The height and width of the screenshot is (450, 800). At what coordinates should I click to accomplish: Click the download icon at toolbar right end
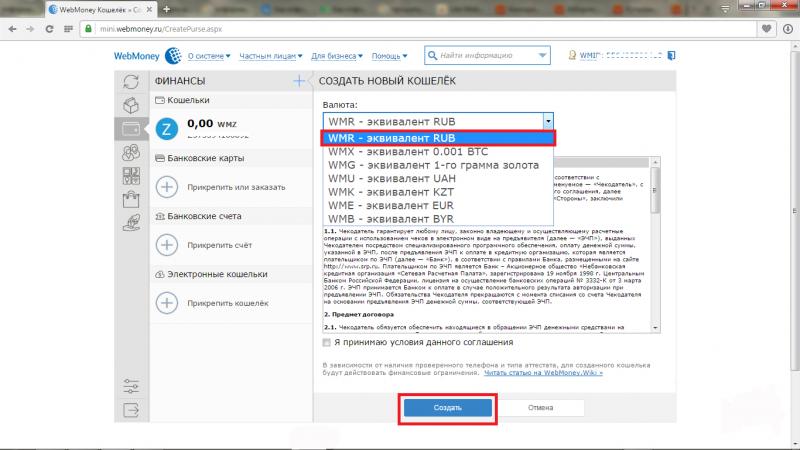coord(788,29)
